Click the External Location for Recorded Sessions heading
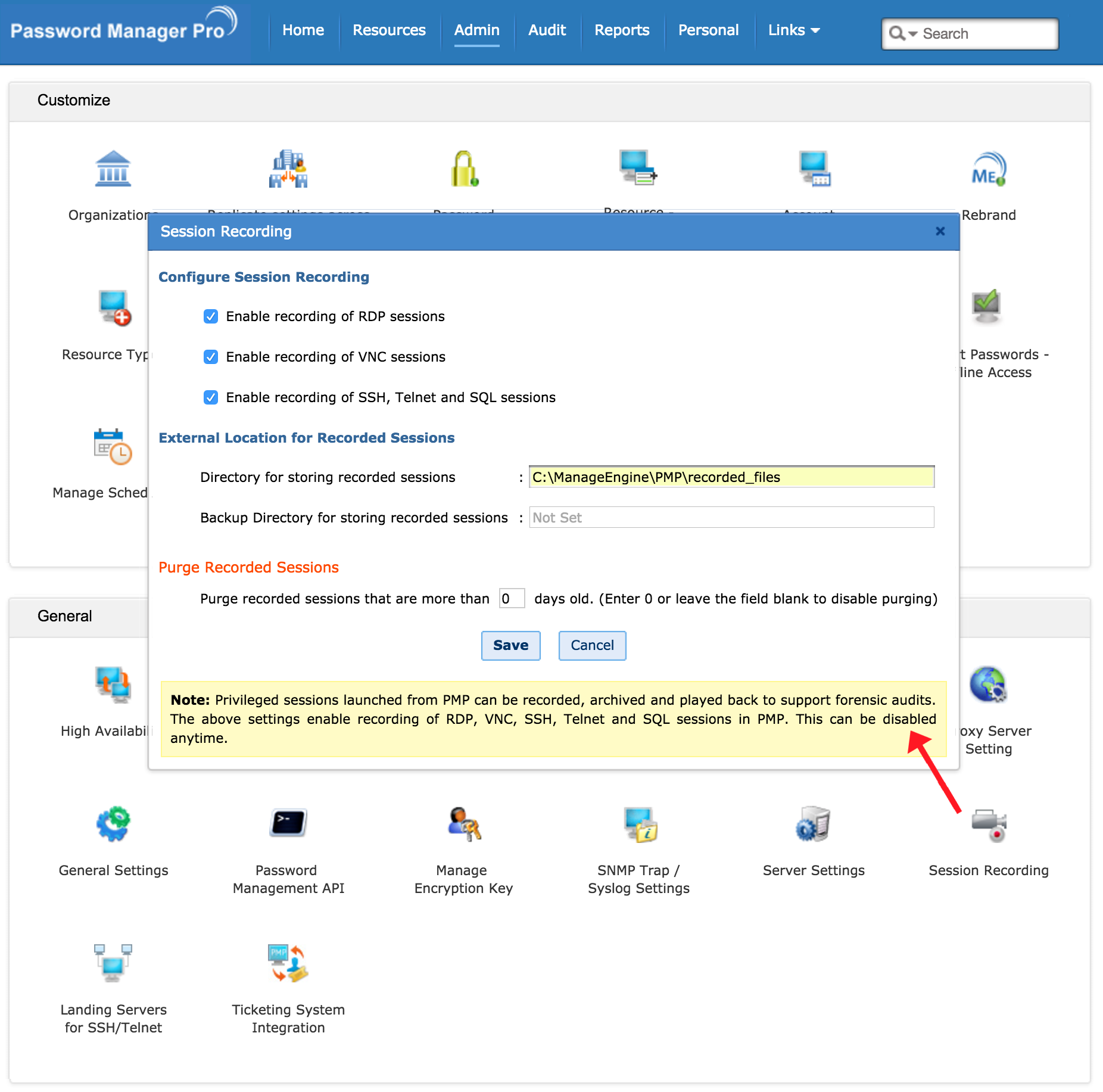The image size is (1103, 1092). click(307, 438)
